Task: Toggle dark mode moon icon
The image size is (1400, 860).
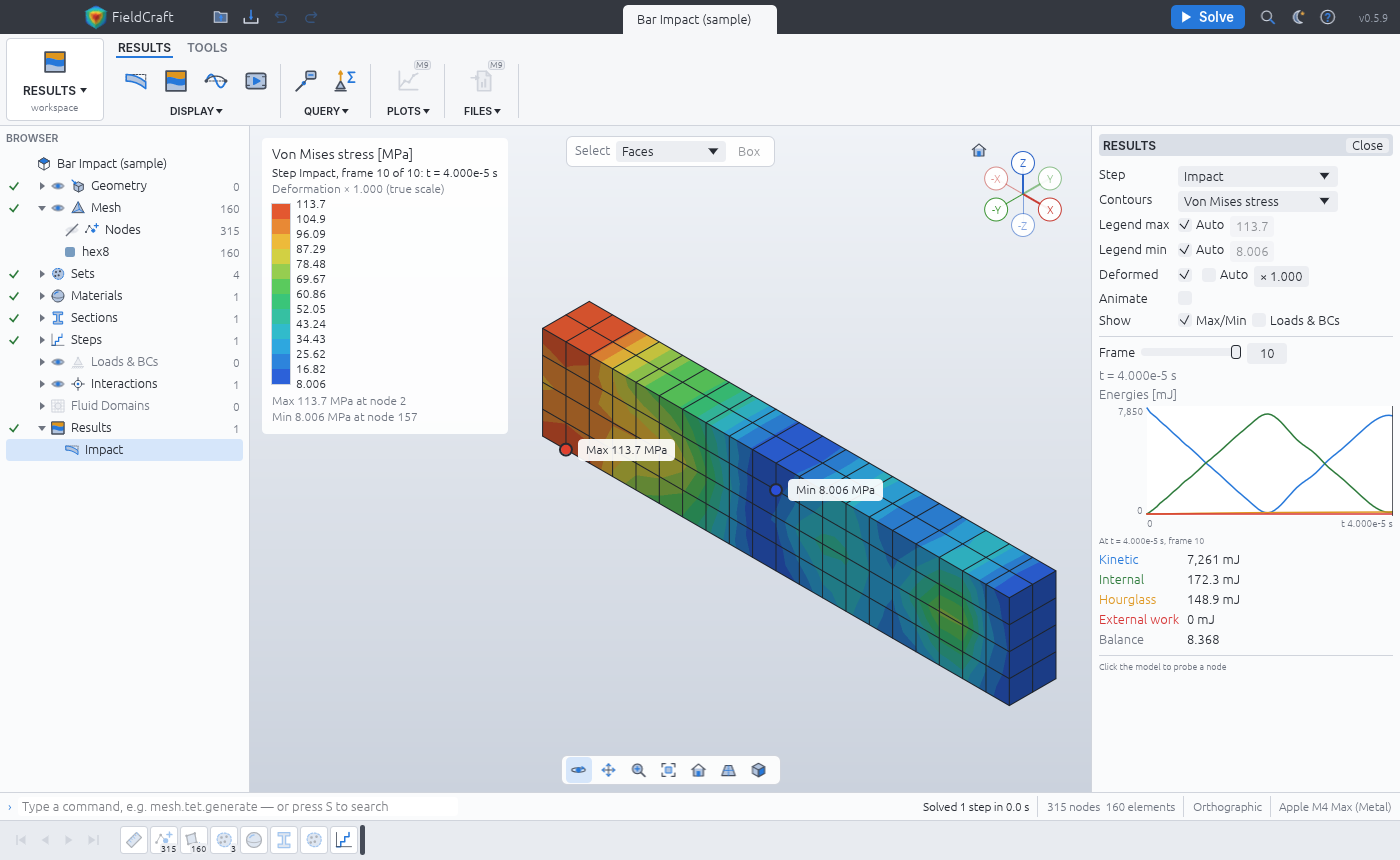Action: tap(1298, 17)
